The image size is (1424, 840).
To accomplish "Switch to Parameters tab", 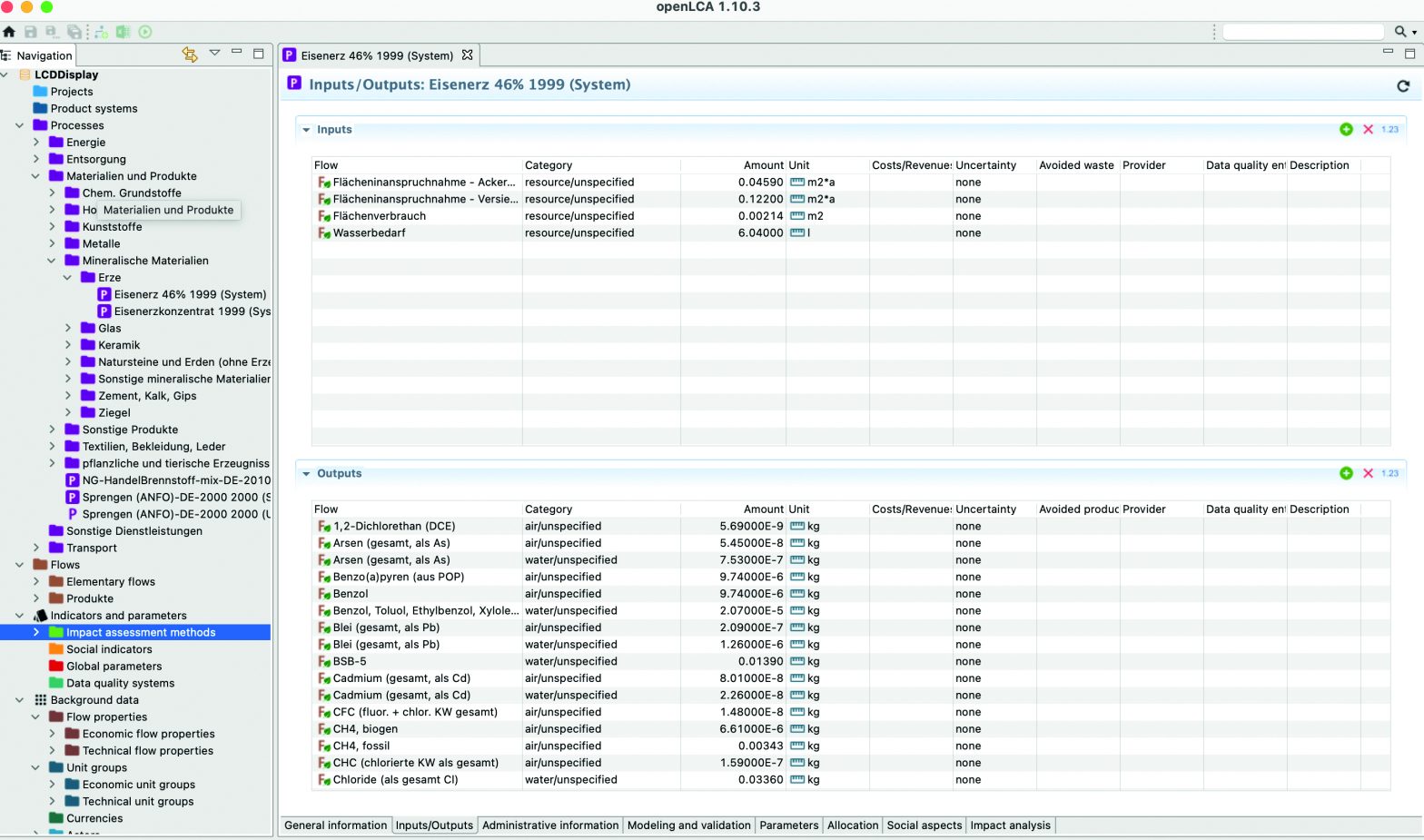I will click(789, 825).
